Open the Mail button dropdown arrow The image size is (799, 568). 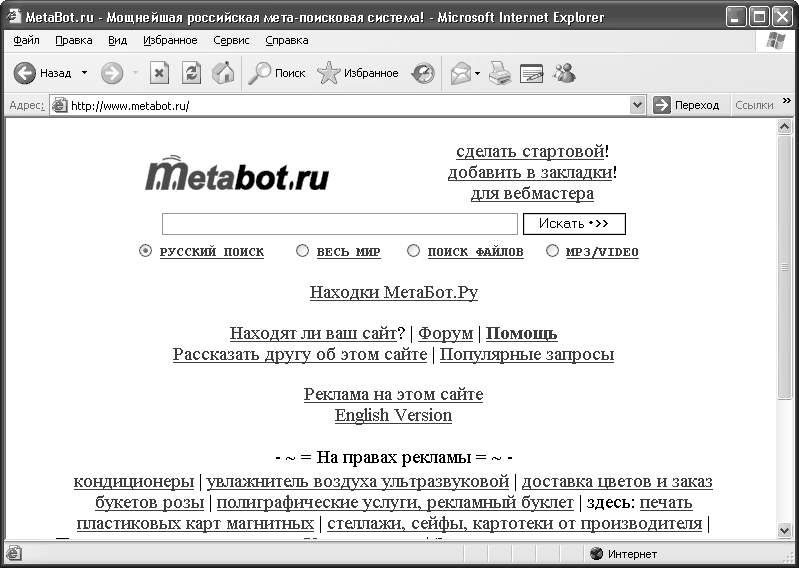coord(477,73)
